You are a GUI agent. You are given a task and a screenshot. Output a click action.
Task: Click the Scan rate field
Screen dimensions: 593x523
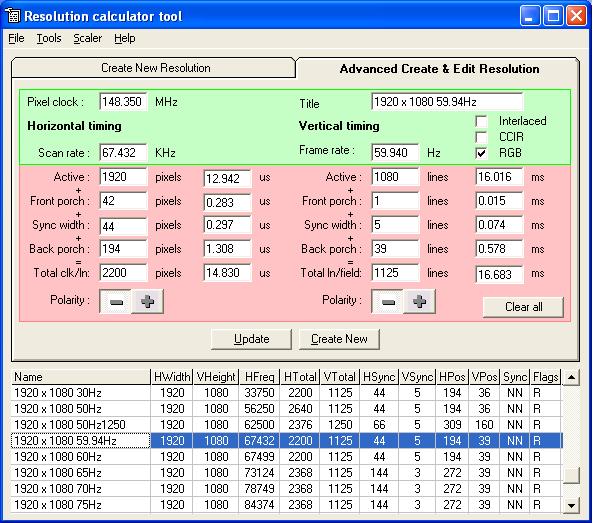(123, 152)
